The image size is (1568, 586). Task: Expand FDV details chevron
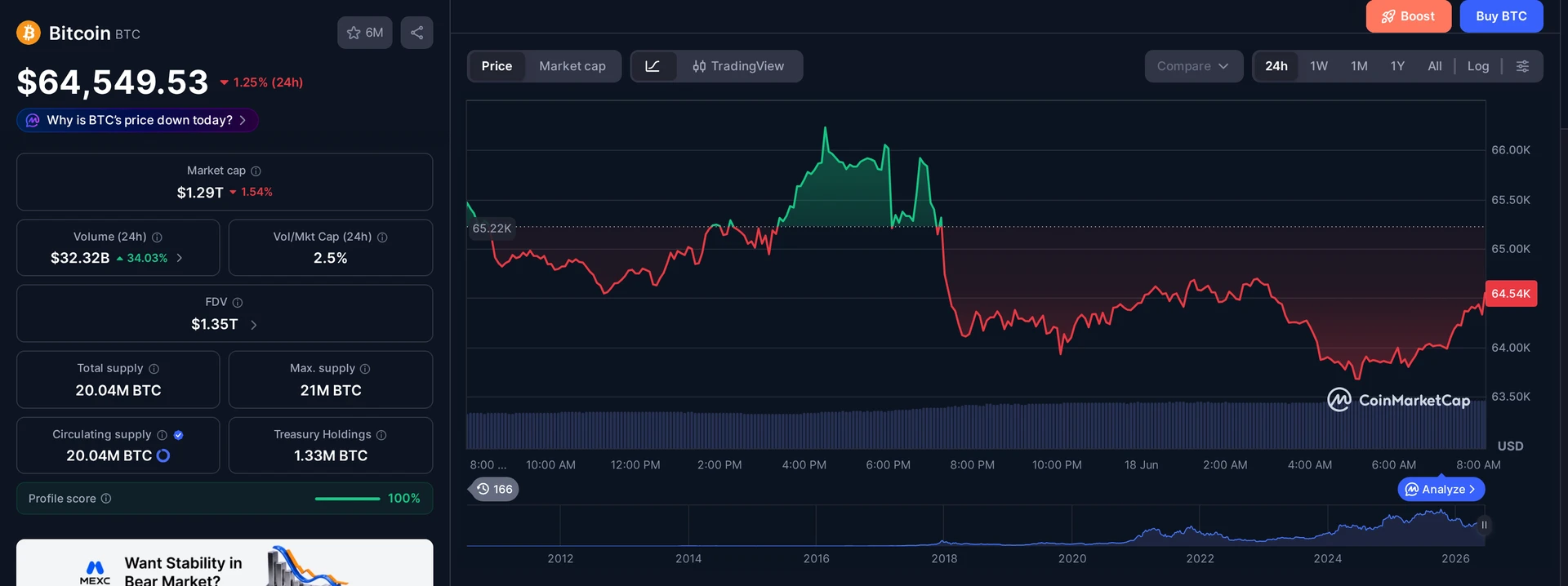point(254,325)
